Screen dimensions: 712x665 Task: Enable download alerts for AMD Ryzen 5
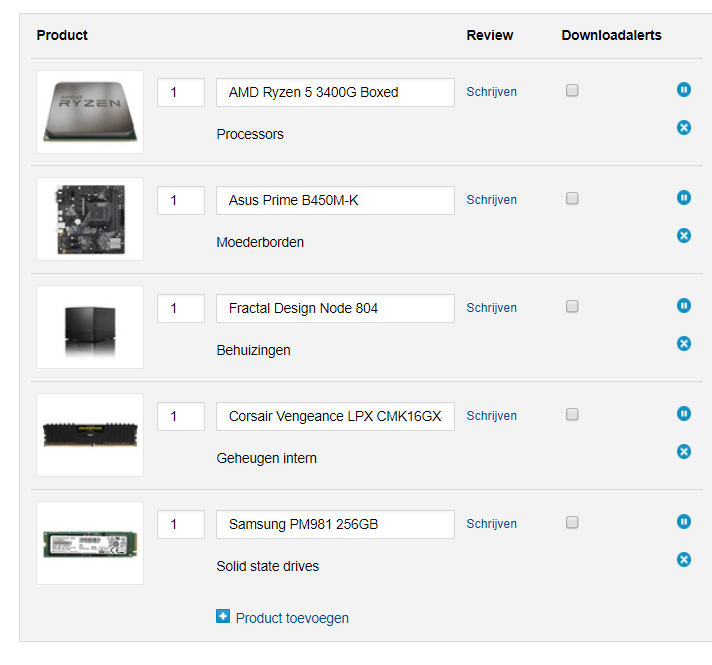(x=572, y=91)
